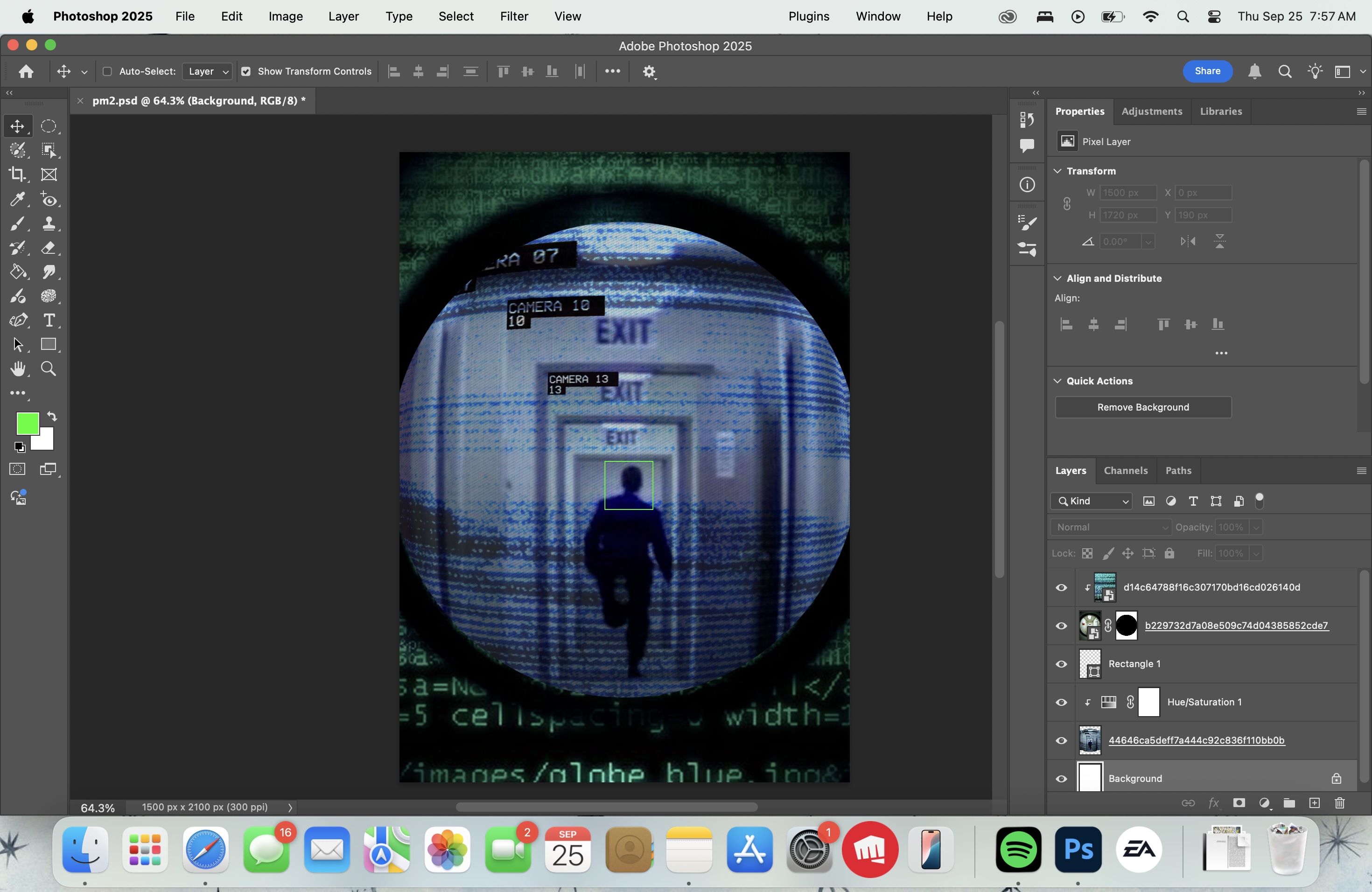Uncheck Show Transform Controls
Image resolution: width=1372 pixels, height=892 pixels.
point(246,71)
